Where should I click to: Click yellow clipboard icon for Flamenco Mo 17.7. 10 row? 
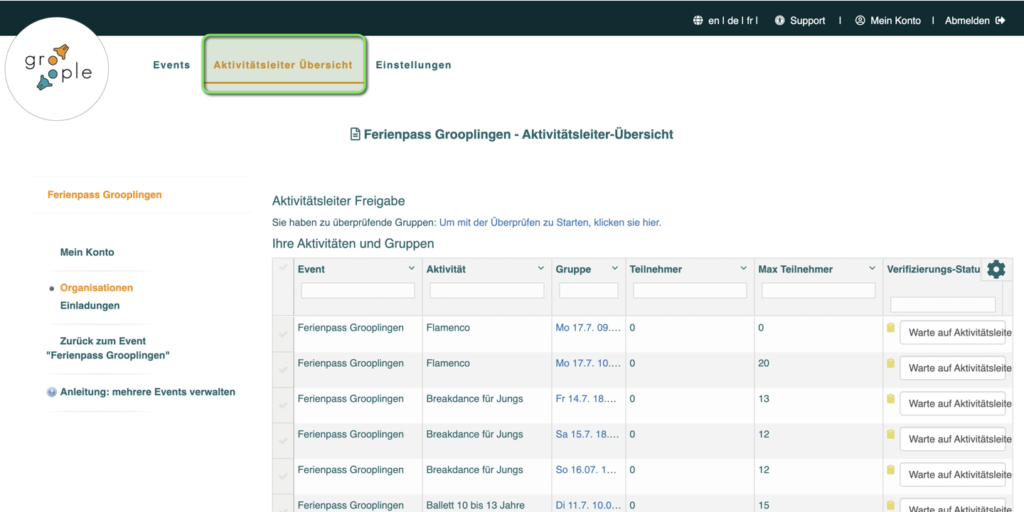point(890,363)
